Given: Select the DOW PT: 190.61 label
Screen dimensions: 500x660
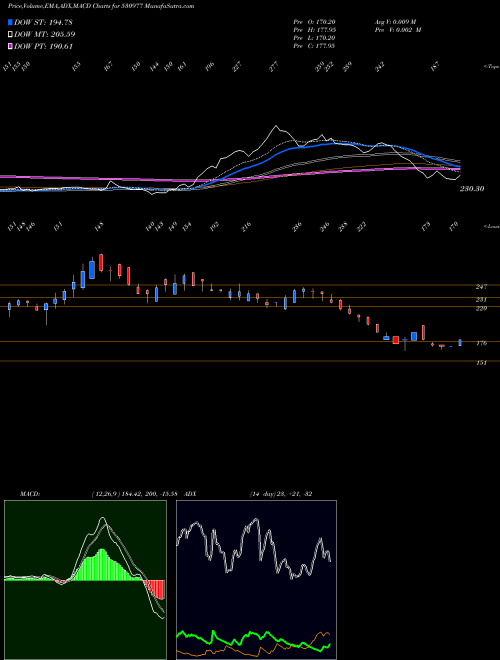Looking at the screenshot, I should 43,47.
